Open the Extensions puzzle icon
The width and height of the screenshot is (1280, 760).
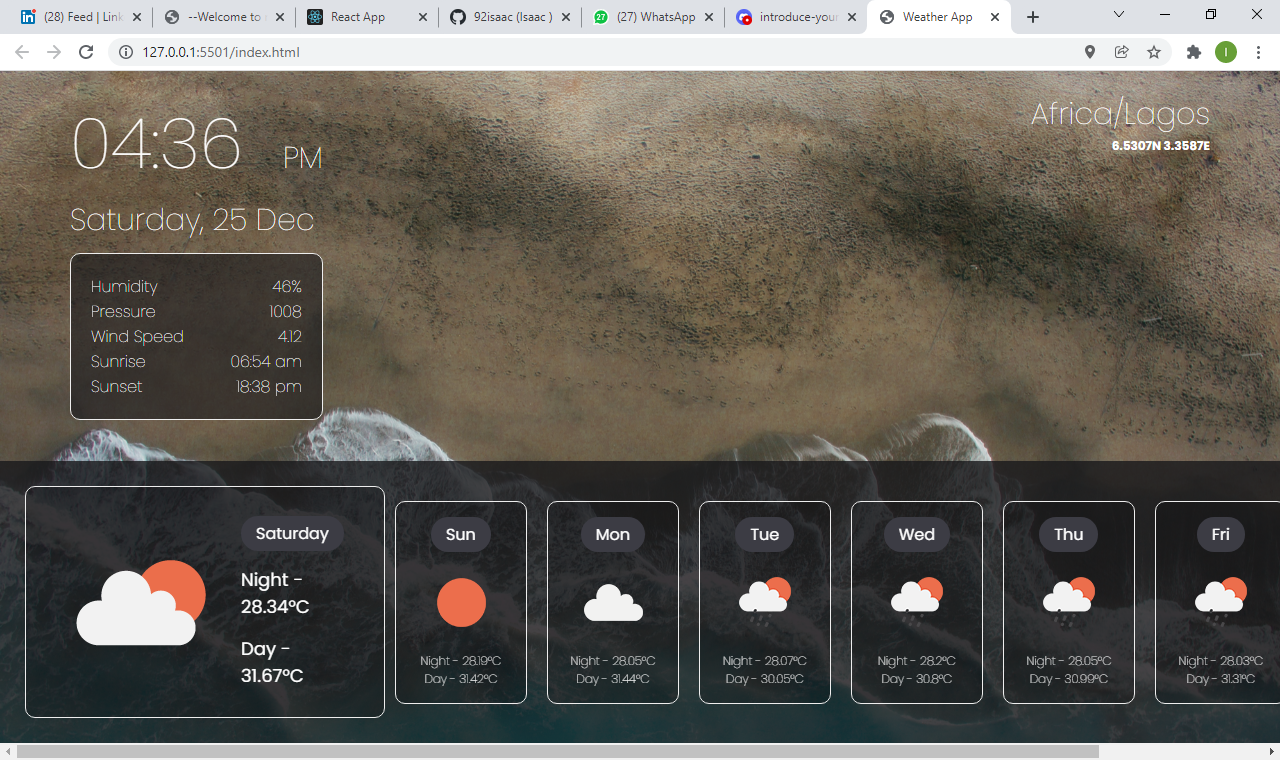[x=1193, y=52]
